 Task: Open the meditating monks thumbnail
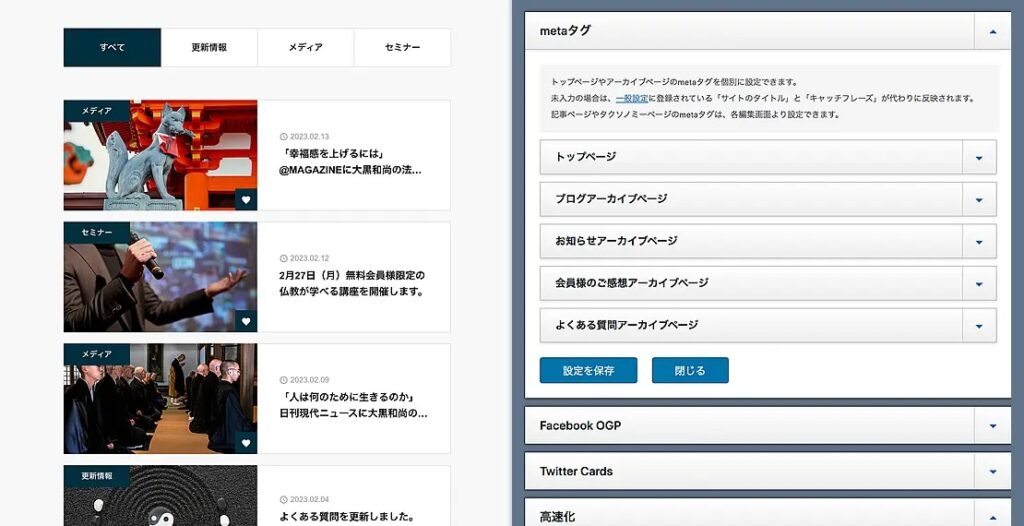161,399
